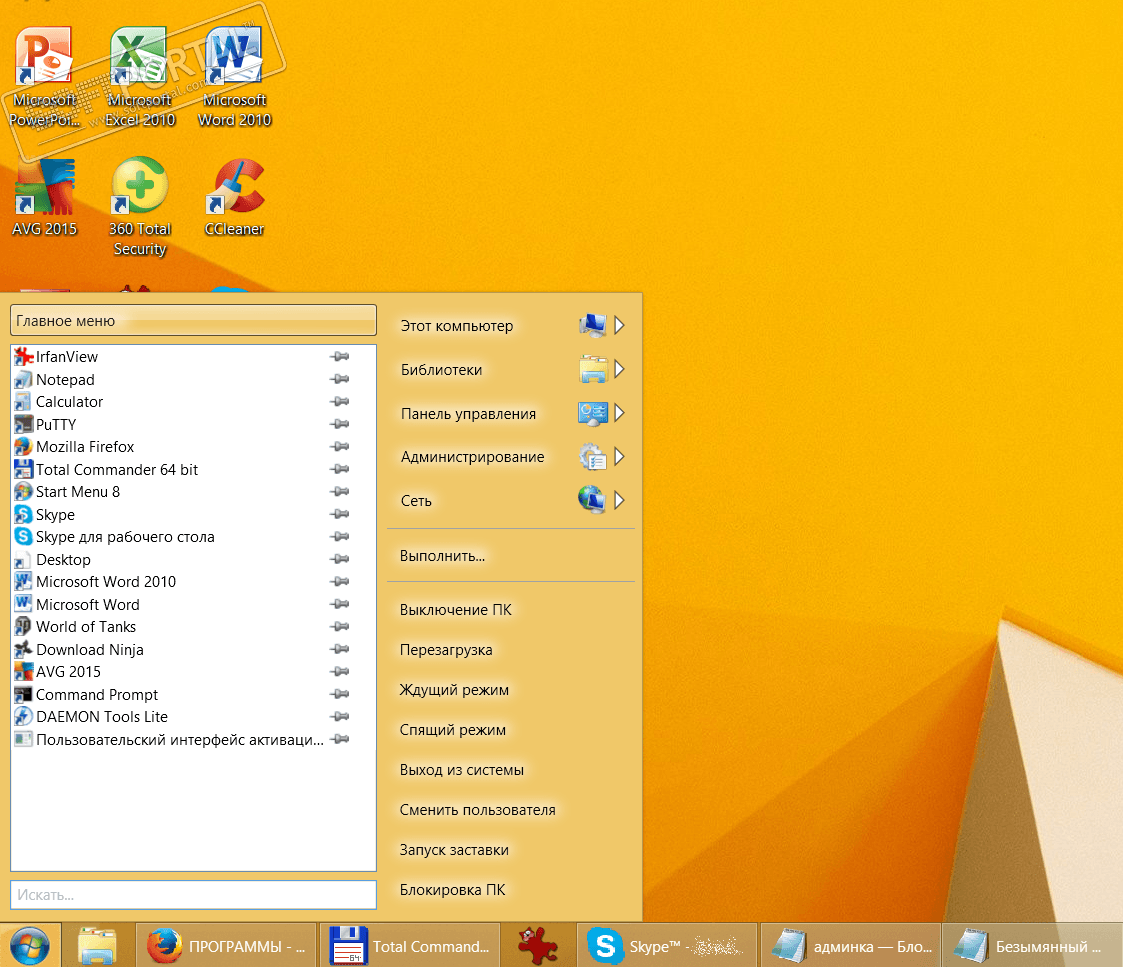Toggle the pin next to Notepad
1123x967 pixels.
pos(339,379)
